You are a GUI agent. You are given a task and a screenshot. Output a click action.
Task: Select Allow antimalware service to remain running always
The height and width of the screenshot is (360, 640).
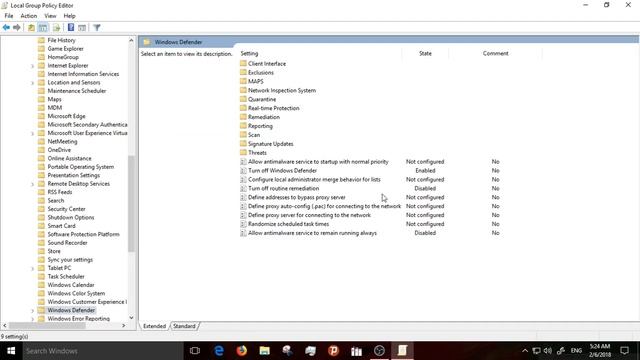point(312,233)
